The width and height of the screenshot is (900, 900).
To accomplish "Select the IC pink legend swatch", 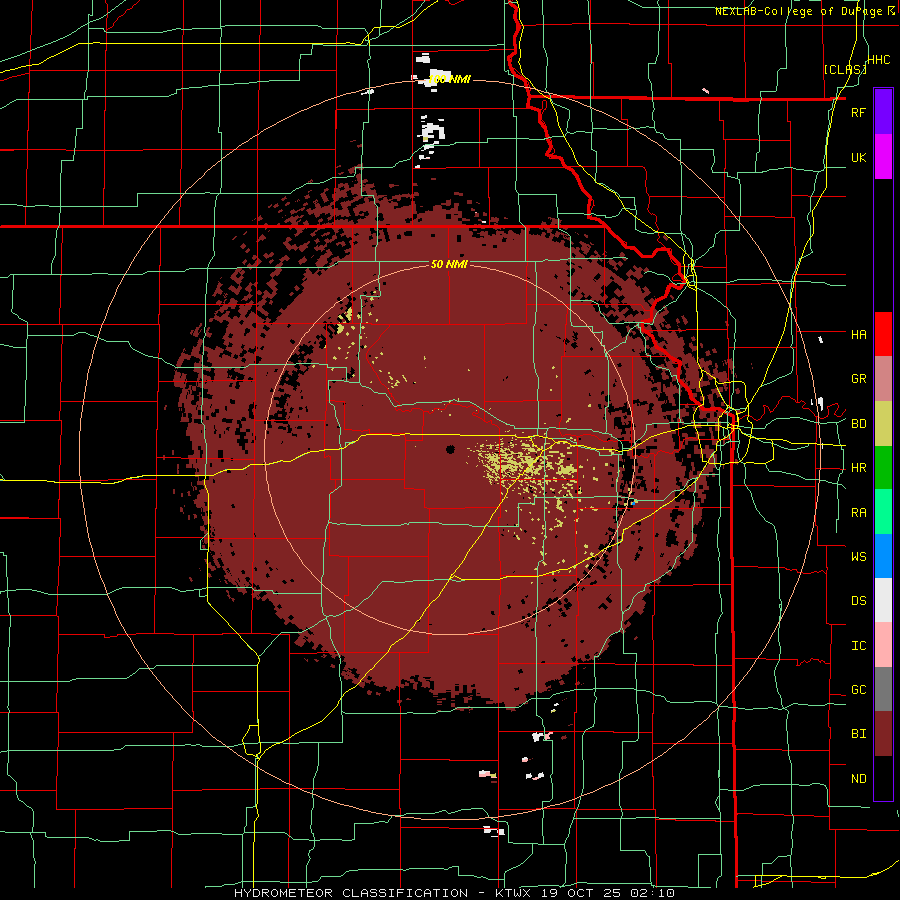I will pyautogui.click(x=883, y=645).
